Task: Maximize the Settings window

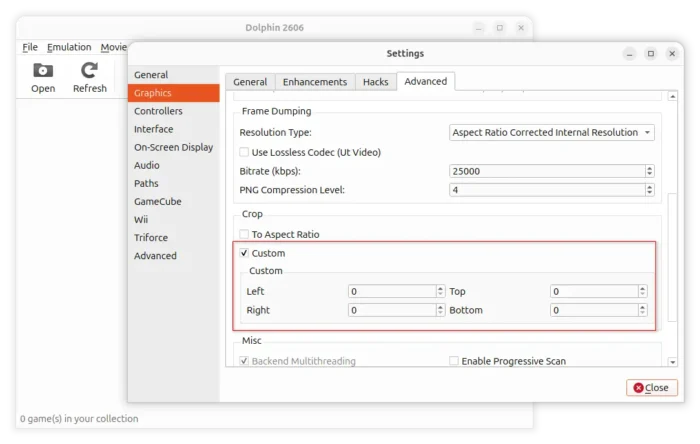Action: [x=651, y=54]
